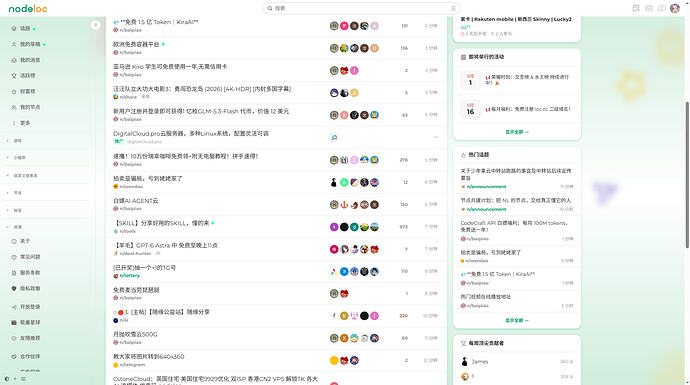Toggle dark/light theme icon at sidebar bottom

pos(7,378)
